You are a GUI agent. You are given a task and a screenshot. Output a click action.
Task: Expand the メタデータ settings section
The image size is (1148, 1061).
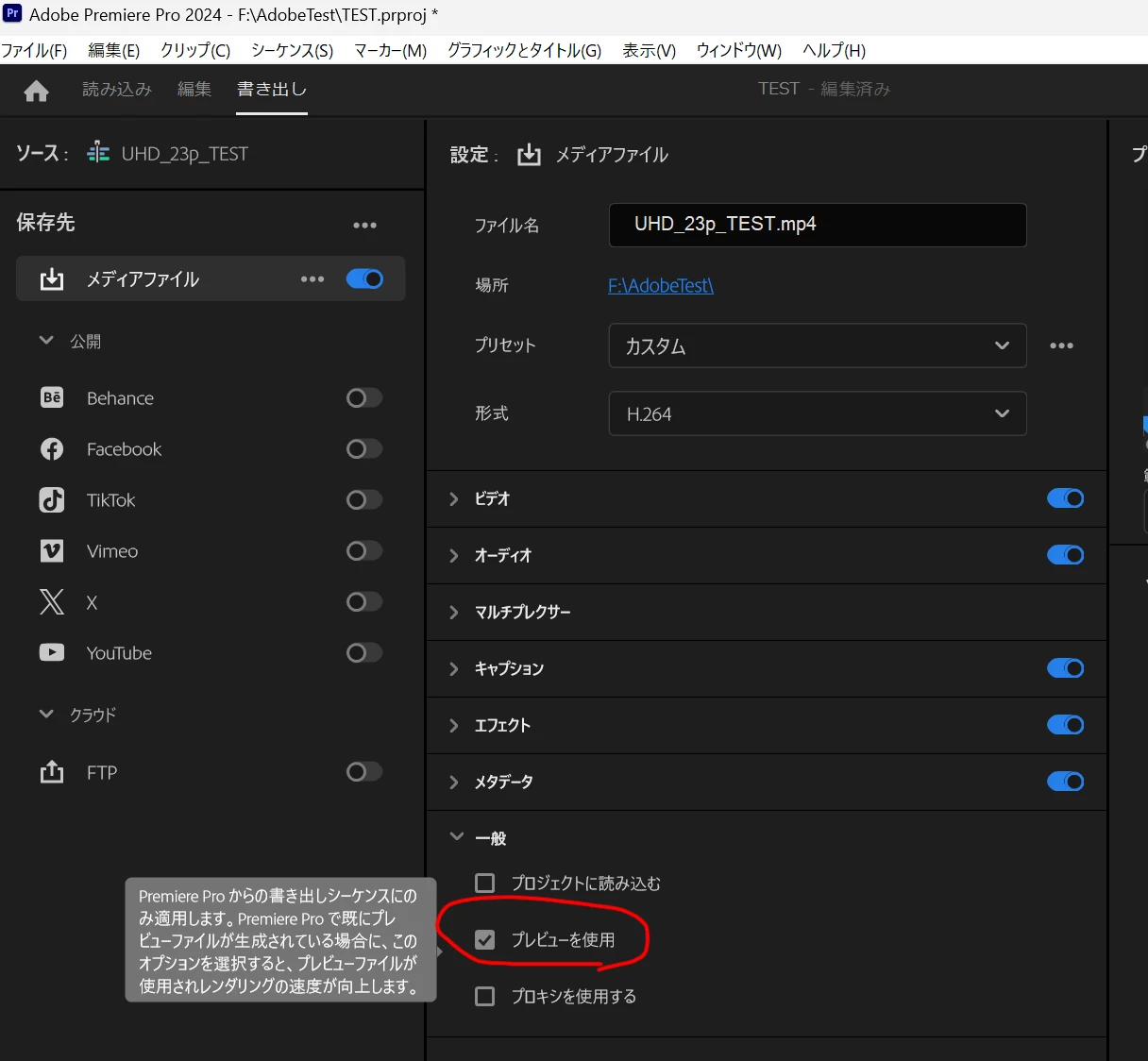(x=454, y=783)
